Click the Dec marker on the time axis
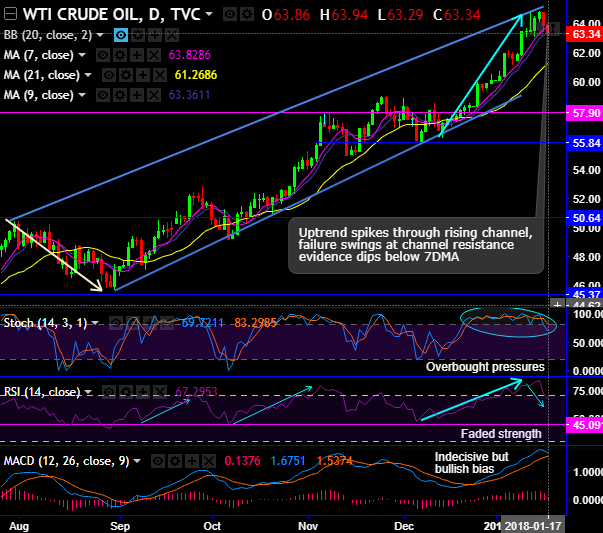The image size is (603, 533). click(x=404, y=526)
